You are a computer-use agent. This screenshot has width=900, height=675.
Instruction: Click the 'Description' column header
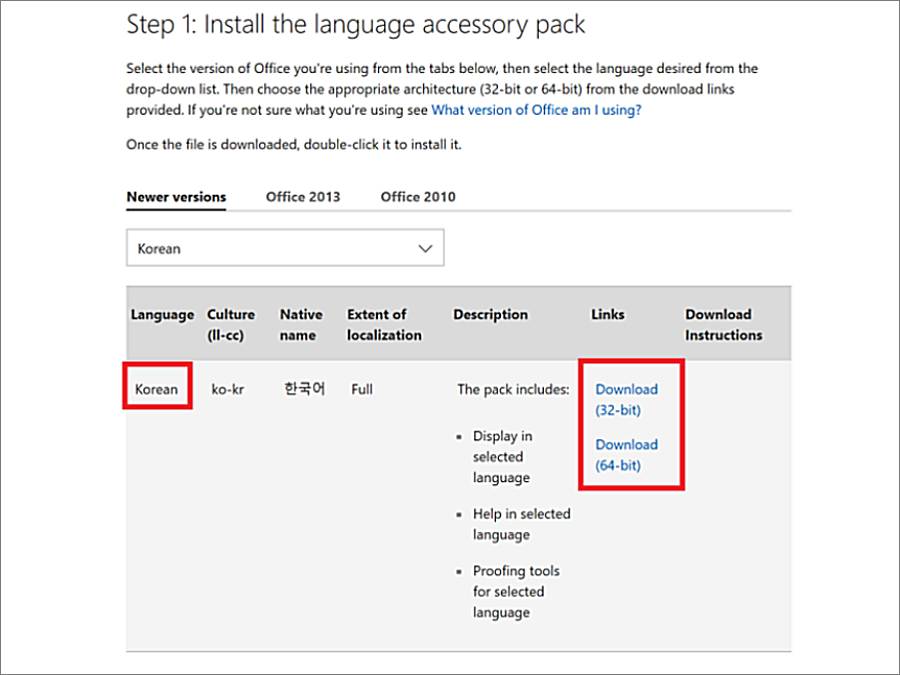490,315
